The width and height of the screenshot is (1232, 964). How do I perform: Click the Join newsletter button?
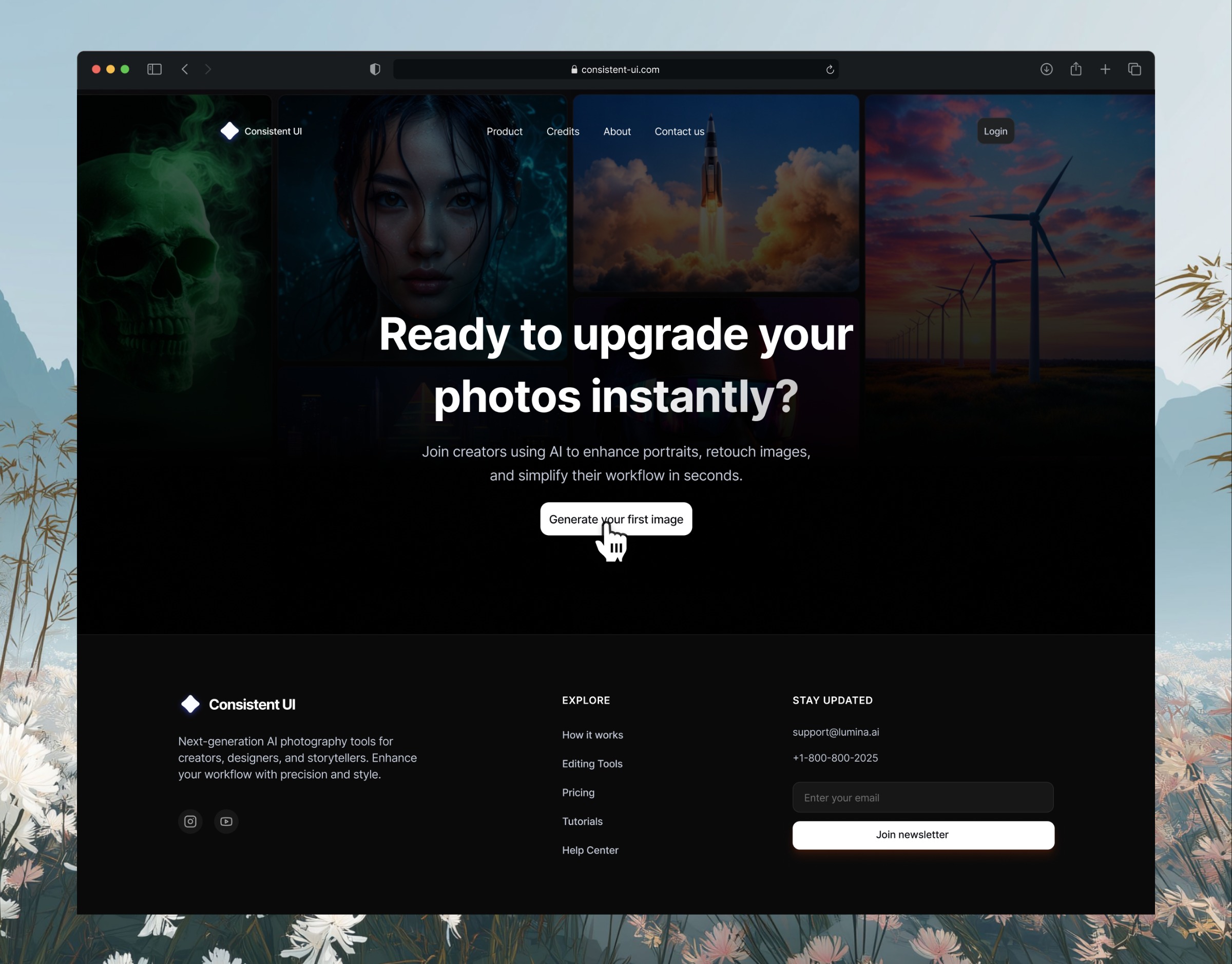click(923, 835)
